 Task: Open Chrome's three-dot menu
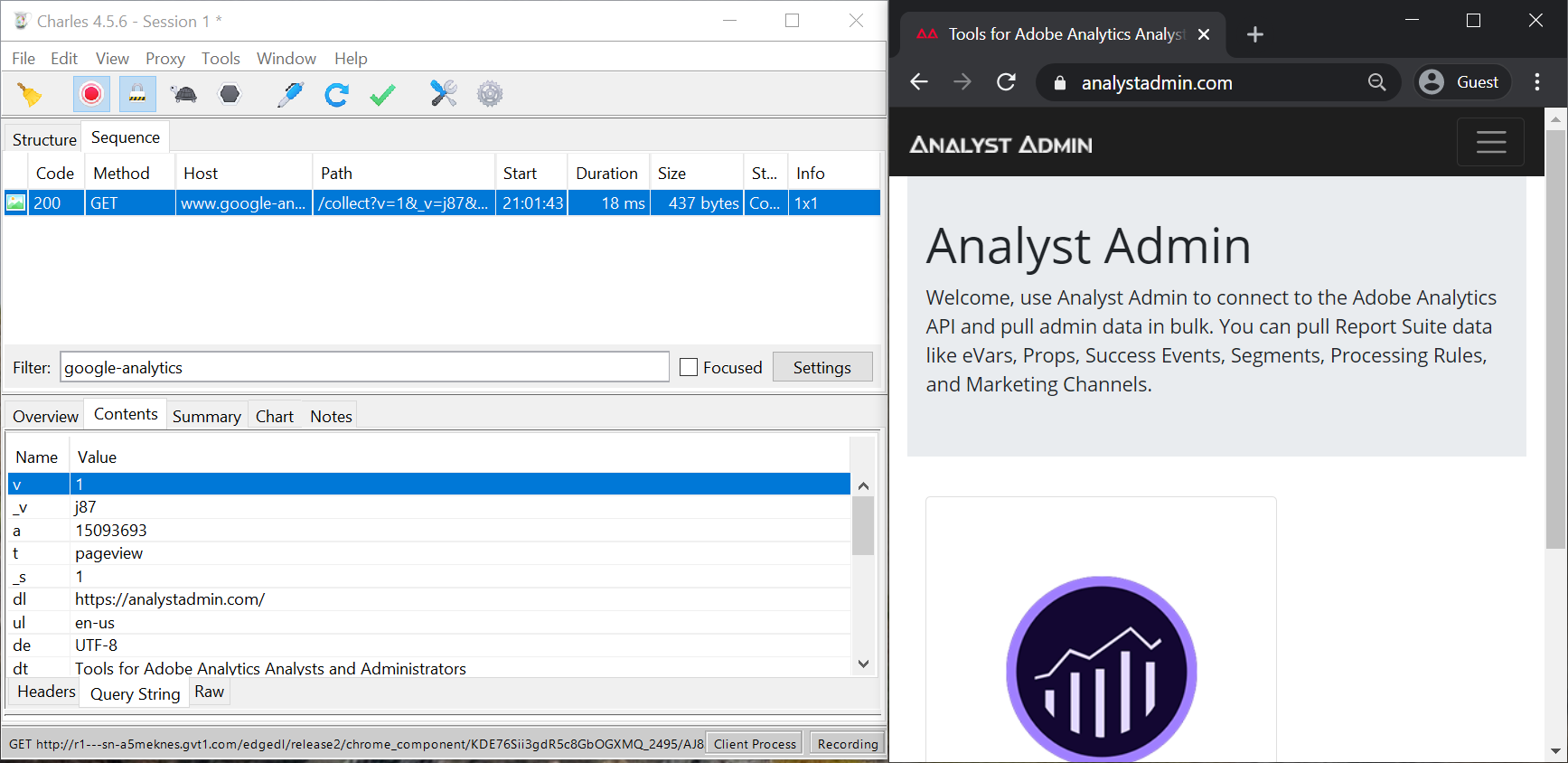(1537, 82)
